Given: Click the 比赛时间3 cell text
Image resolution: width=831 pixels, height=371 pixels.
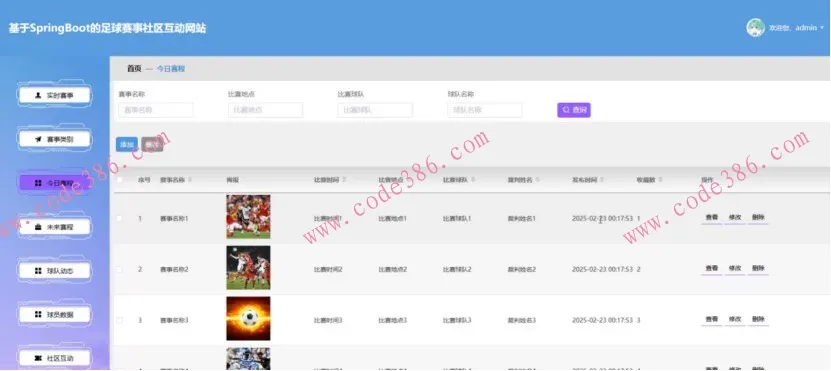Looking at the screenshot, I should (328, 320).
